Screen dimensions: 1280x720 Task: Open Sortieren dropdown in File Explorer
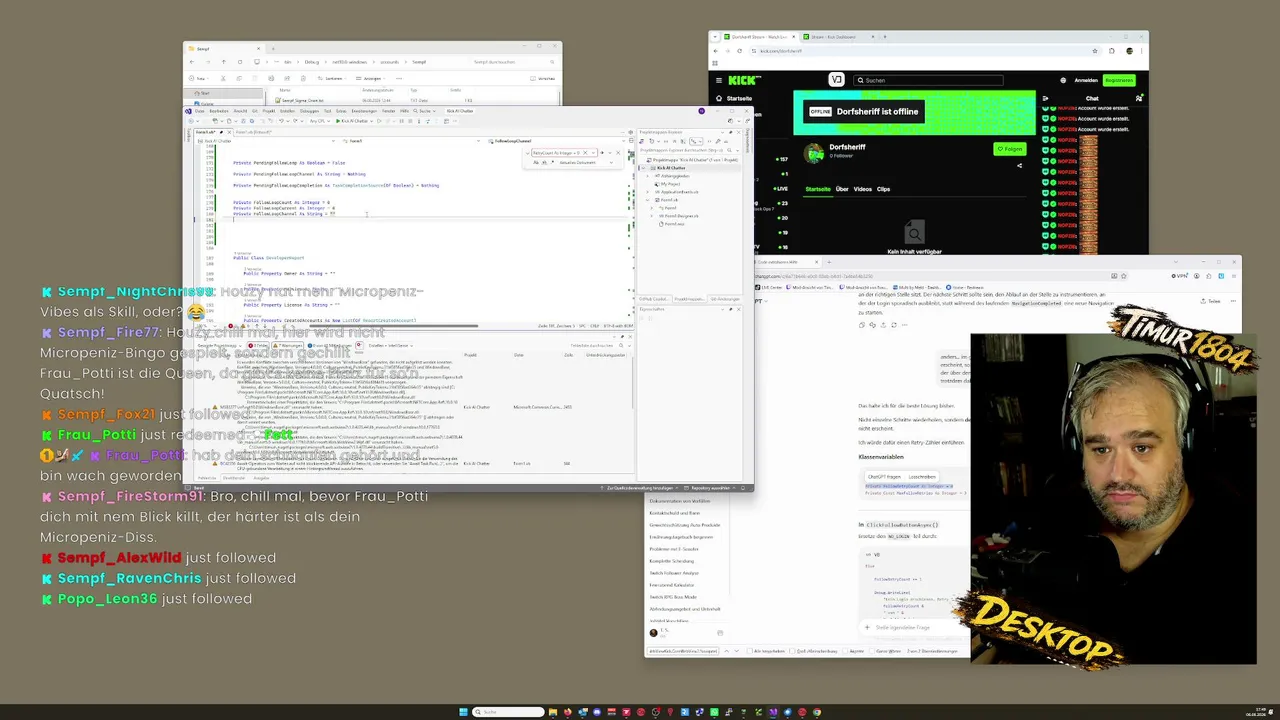pos(331,78)
